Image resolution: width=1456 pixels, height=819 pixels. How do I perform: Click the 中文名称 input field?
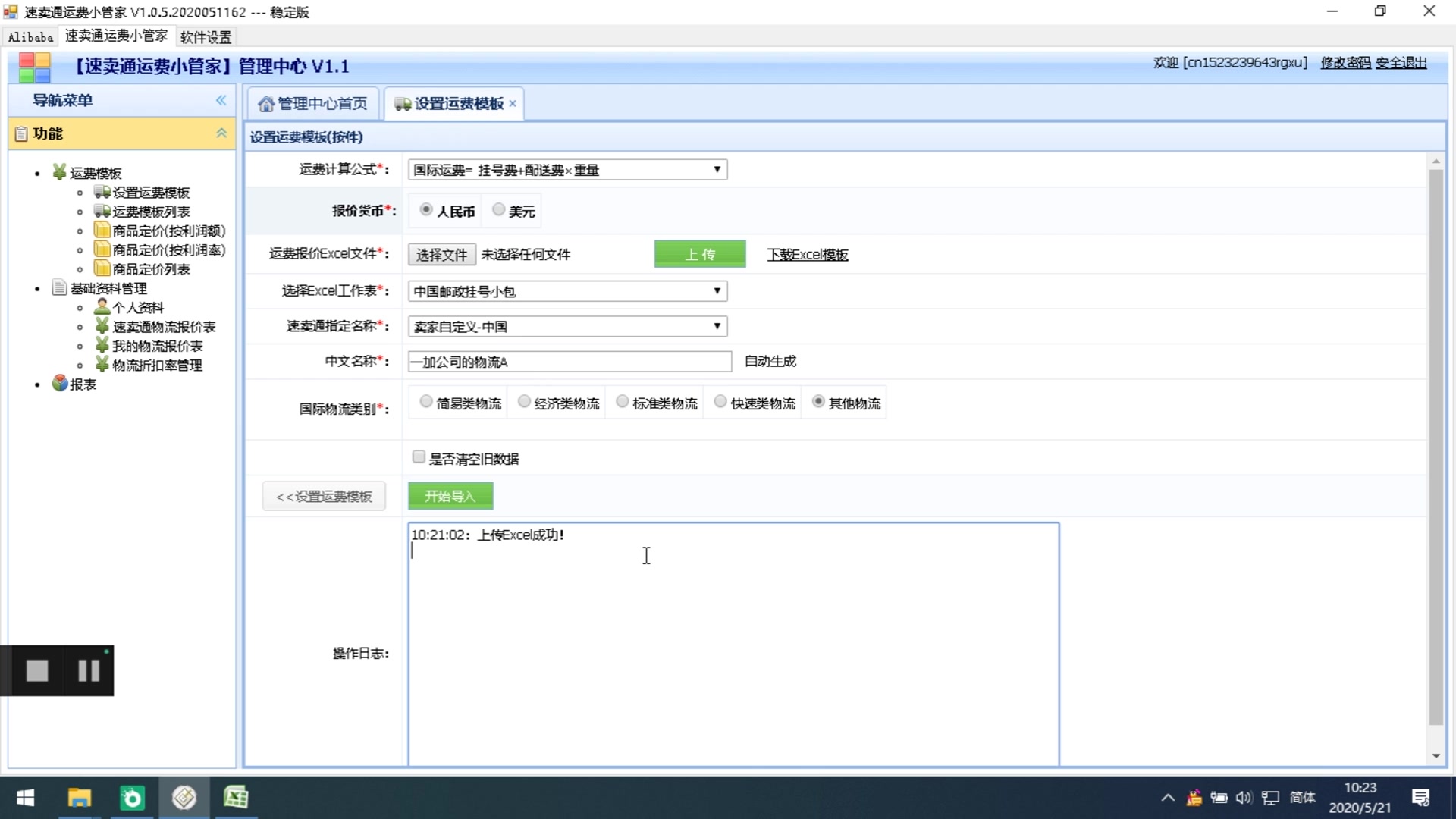point(570,362)
